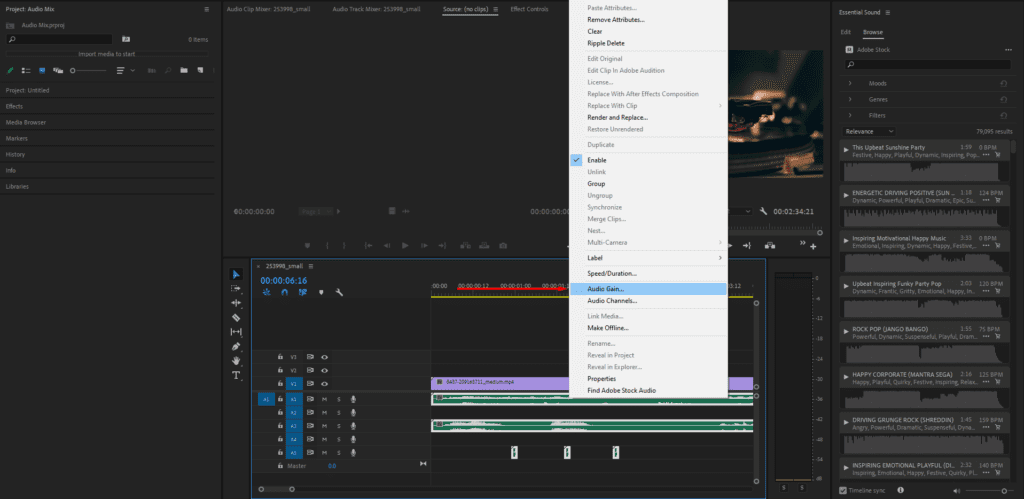Viewport: 1024px width, 499px height.
Task: Expand the Moods section
Action: coord(850,84)
